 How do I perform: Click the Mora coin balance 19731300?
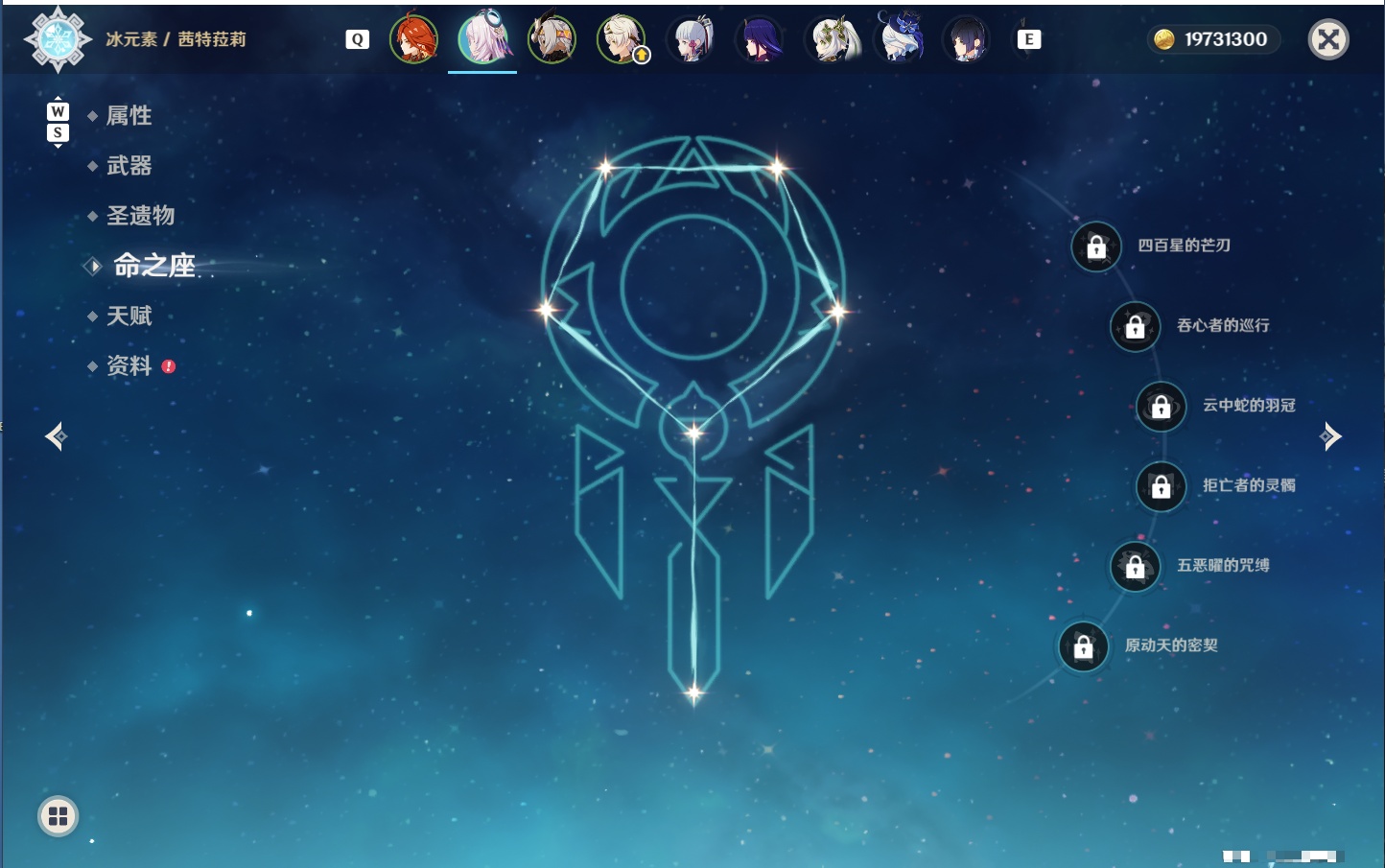[1213, 39]
